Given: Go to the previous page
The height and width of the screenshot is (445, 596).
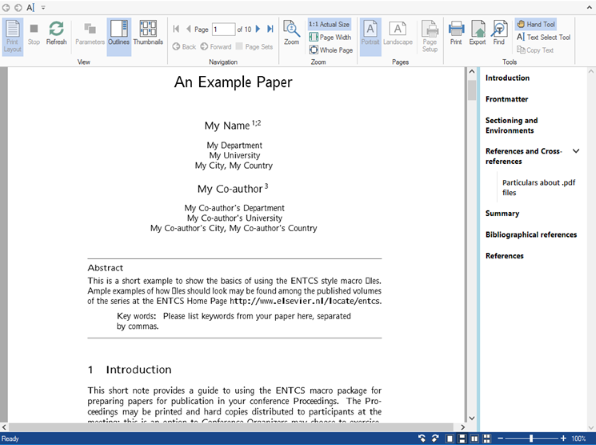Looking at the screenshot, I should tap(189, 29).
